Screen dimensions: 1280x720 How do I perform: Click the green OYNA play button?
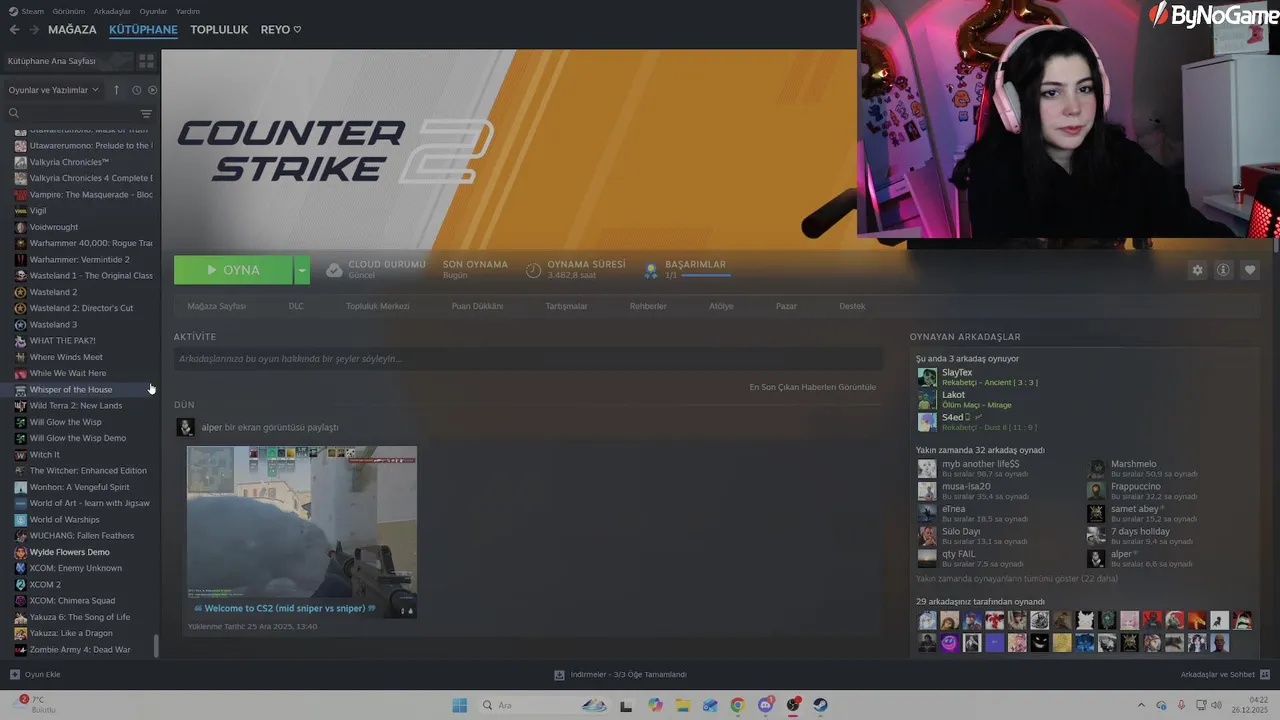(234, 270)
